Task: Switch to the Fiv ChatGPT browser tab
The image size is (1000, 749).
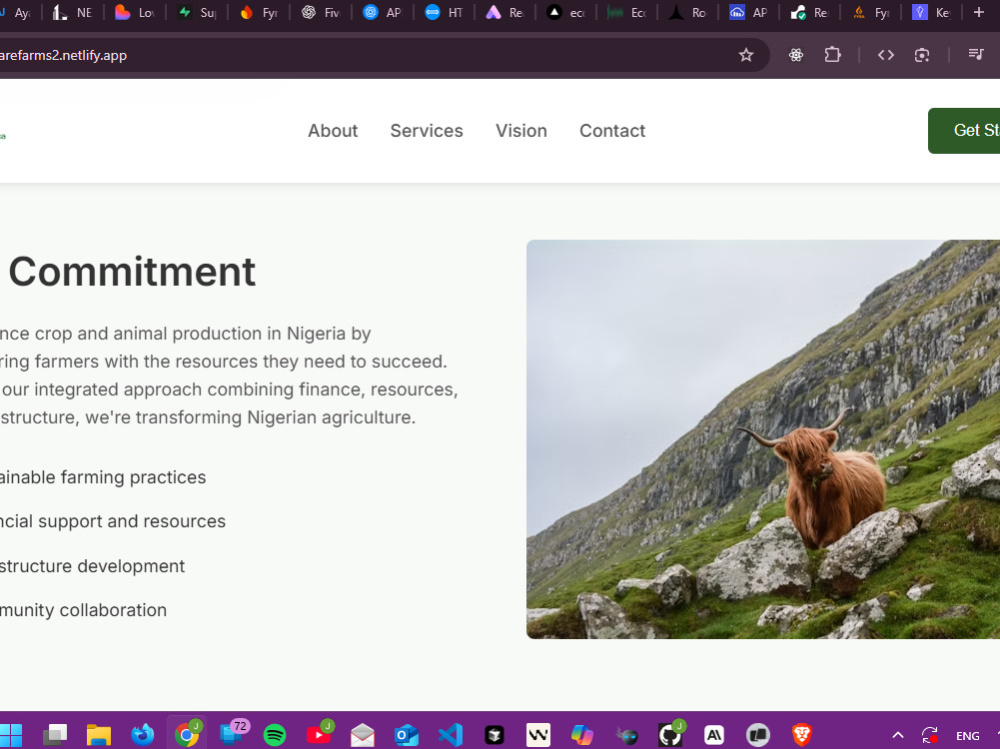Action: [320, 12]
